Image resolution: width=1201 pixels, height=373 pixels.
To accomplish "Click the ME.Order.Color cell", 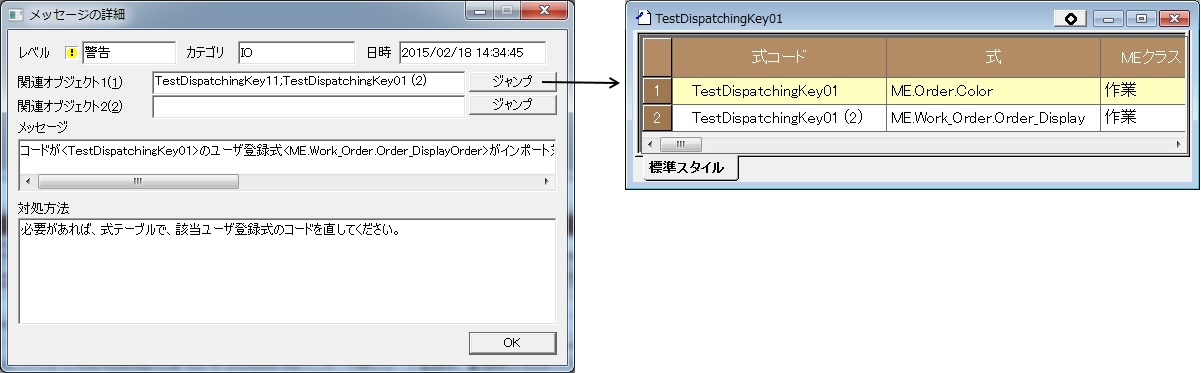I will click(x=993, y=91).
